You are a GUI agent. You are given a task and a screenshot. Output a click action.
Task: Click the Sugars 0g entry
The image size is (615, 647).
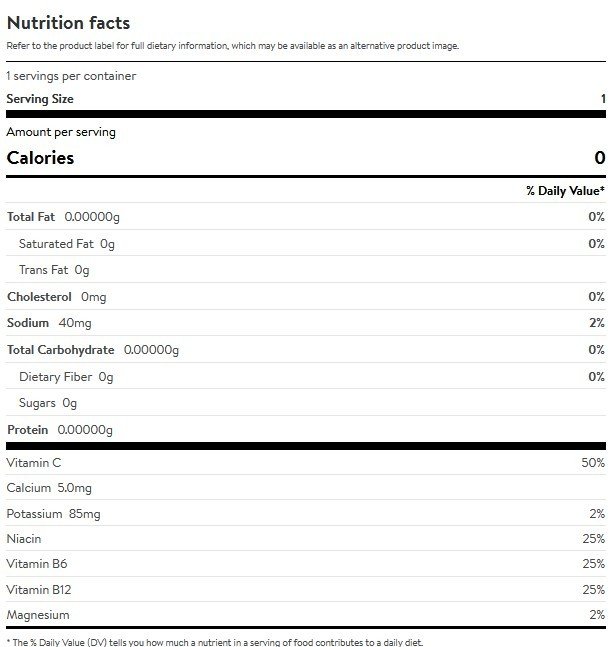coord(48,403)
